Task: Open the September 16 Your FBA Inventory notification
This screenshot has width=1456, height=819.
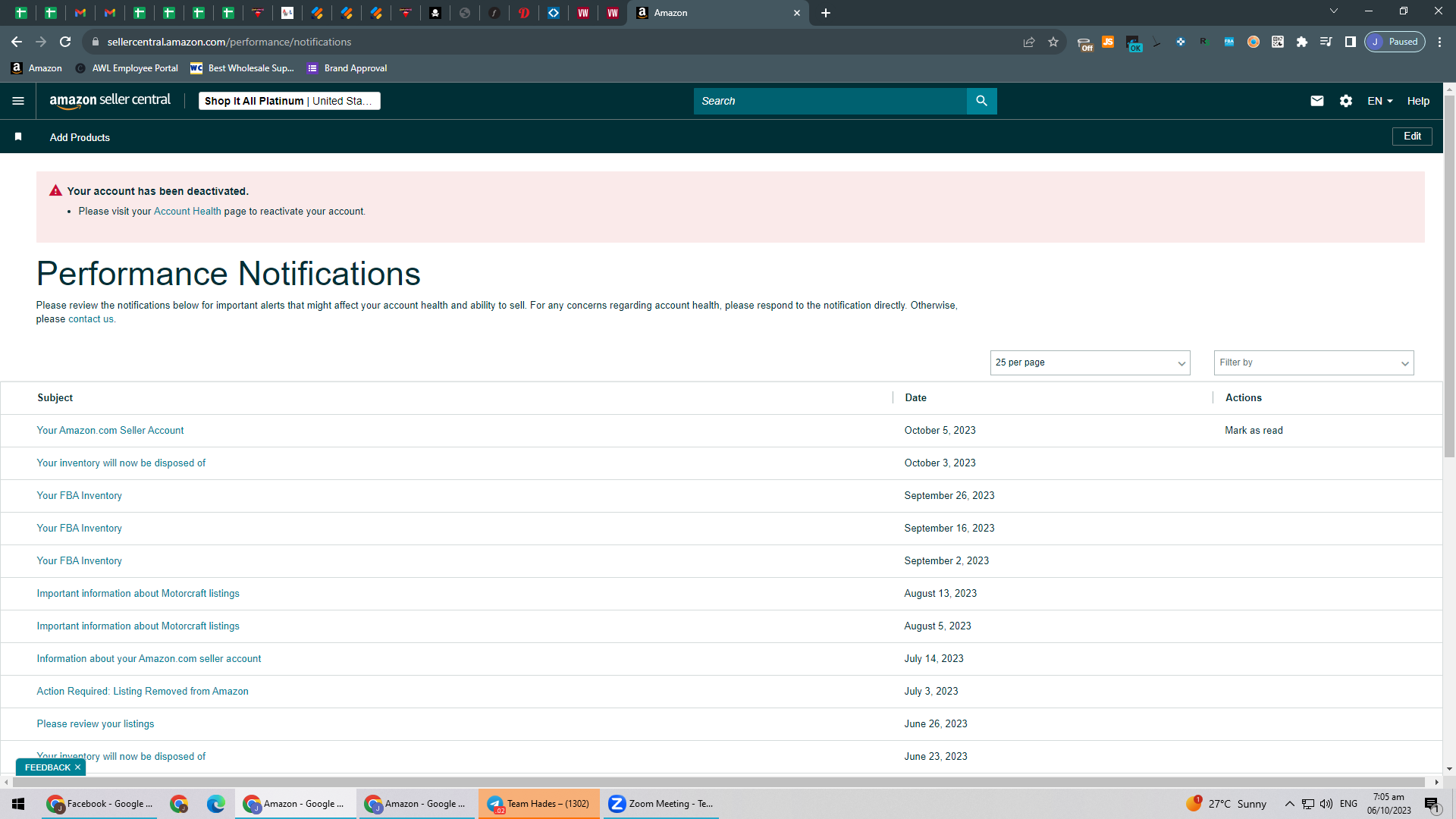Action: tap(79, 529)
